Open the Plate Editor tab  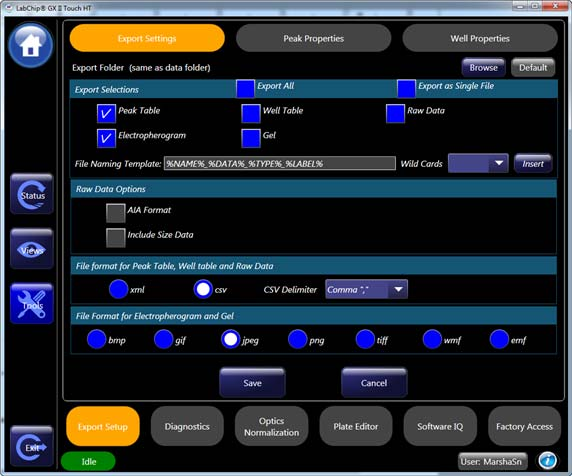point(356,426)
